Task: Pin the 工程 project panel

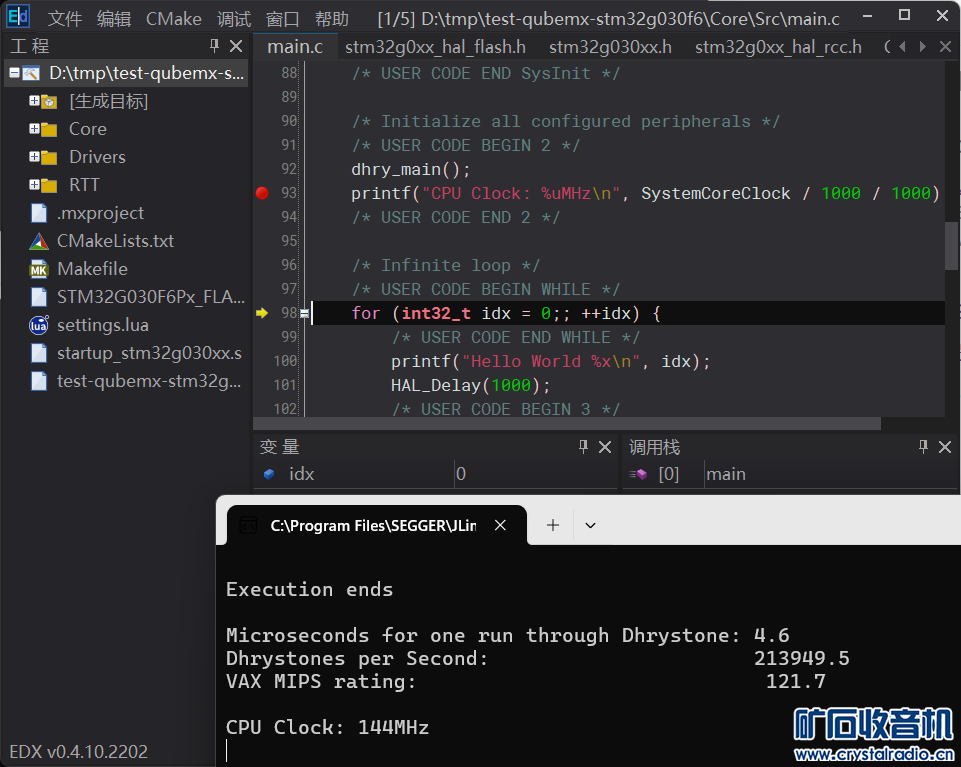Action: (214, 45)
